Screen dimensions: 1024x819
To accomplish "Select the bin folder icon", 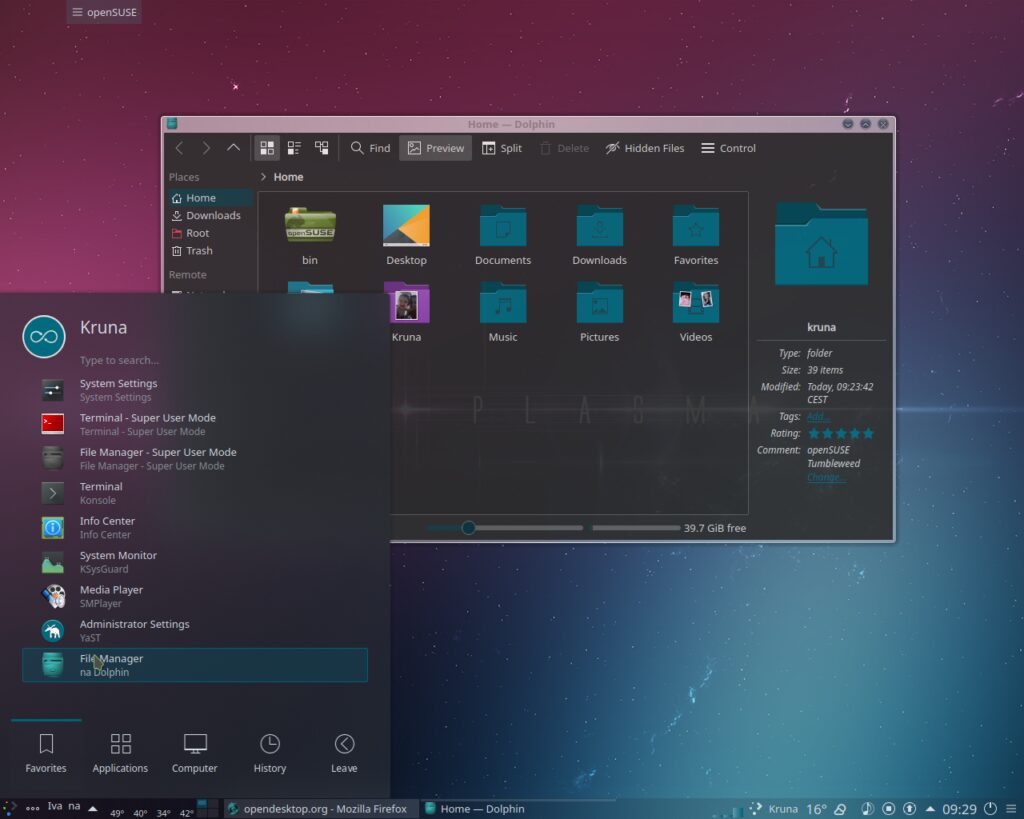I will 310,226.
